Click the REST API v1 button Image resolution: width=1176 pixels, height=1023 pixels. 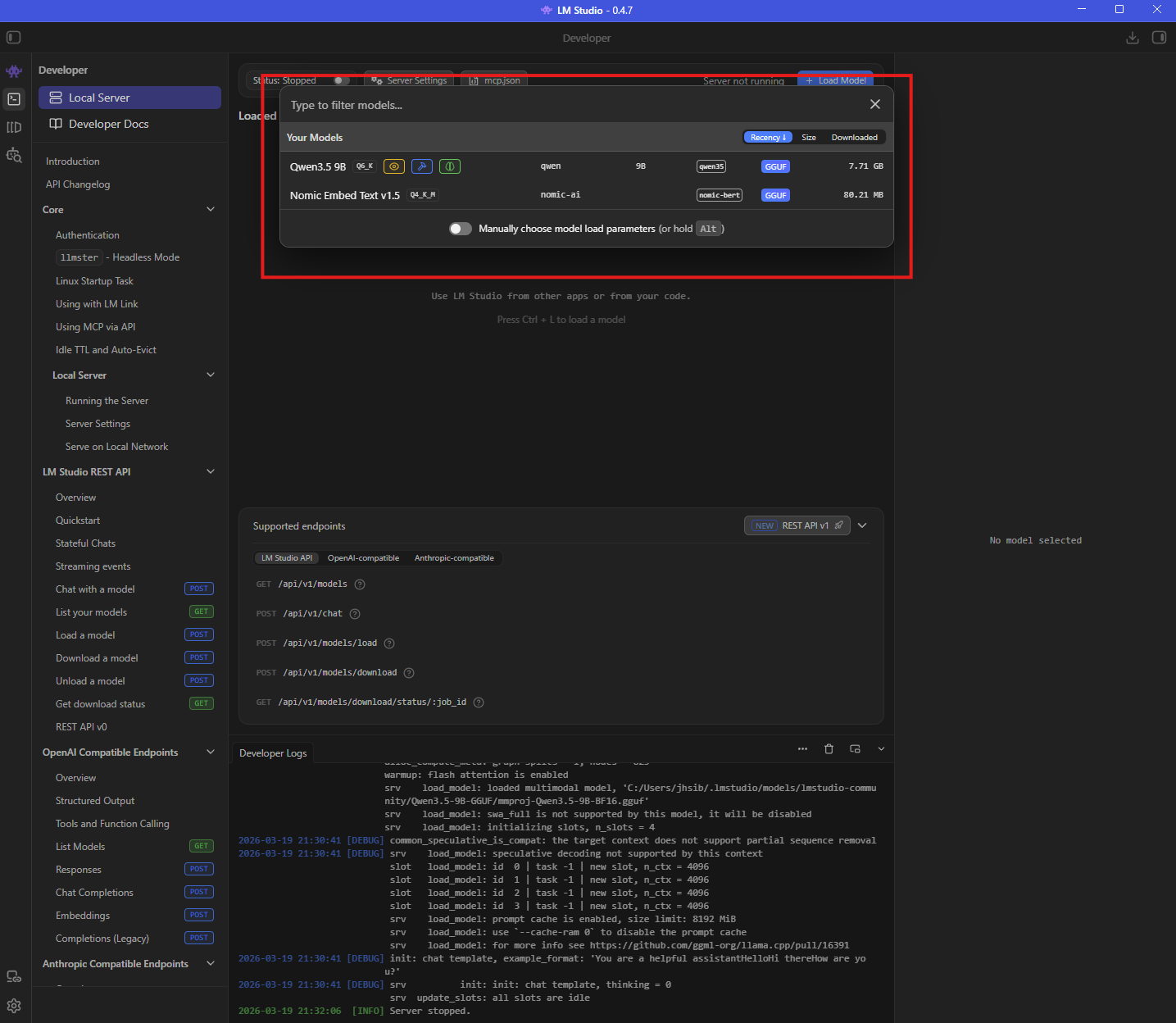tap(797, 525)
